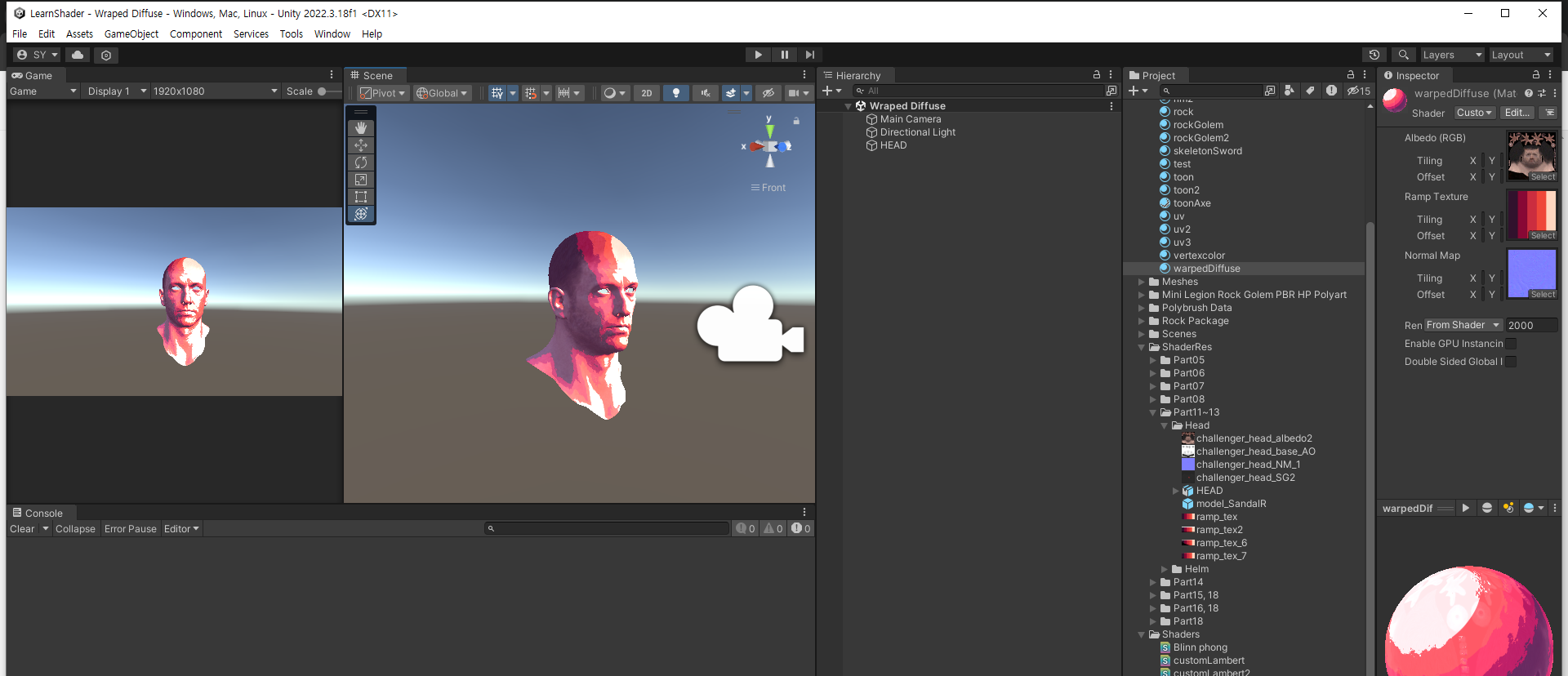Viewport: 1568px width, 676px height.
Task: Select Main Camera in Hierarchy
Action: pyautogui.click(x=911, y=119)
